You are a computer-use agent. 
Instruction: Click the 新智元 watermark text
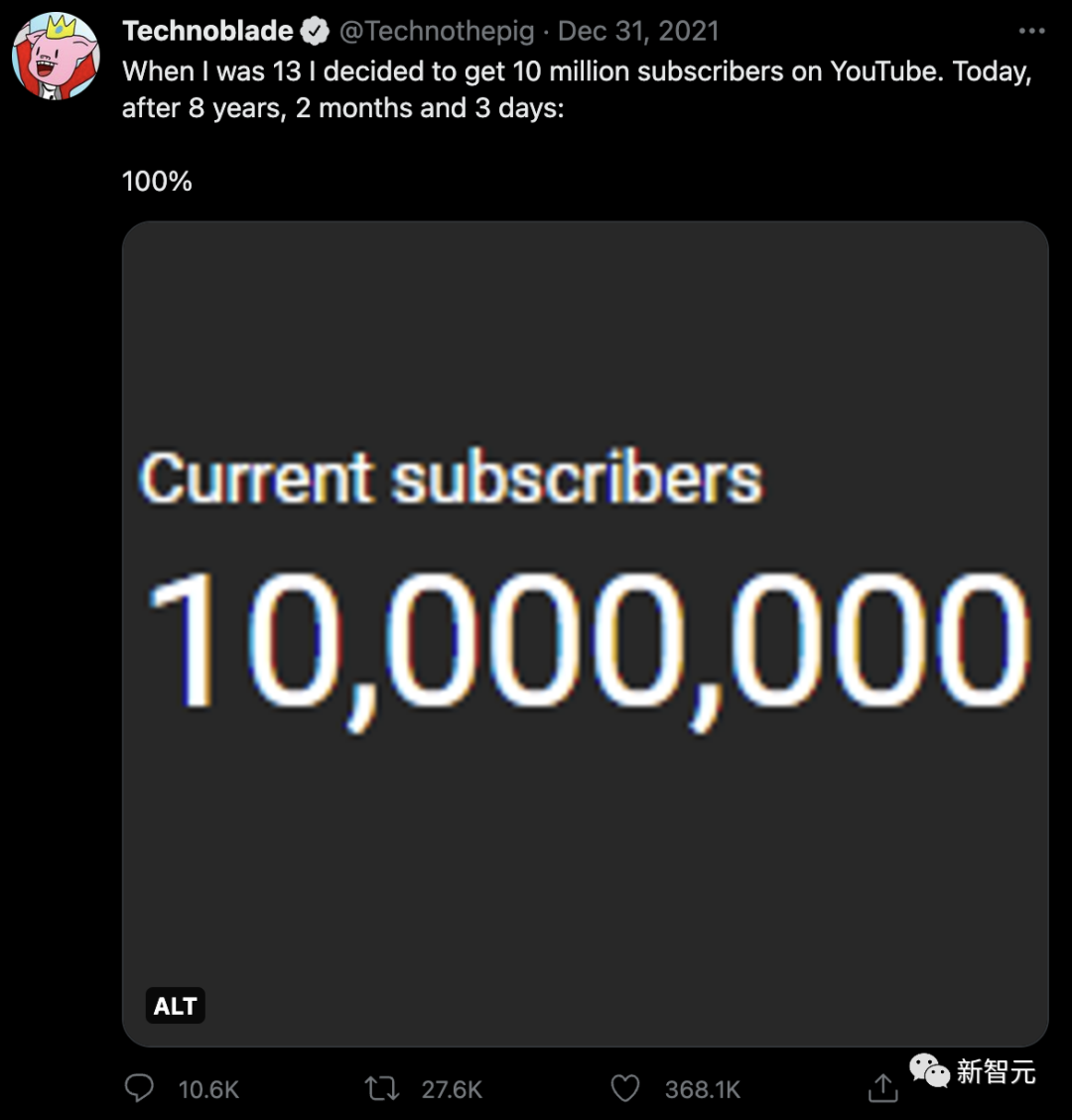click(x=996, y=1071)
